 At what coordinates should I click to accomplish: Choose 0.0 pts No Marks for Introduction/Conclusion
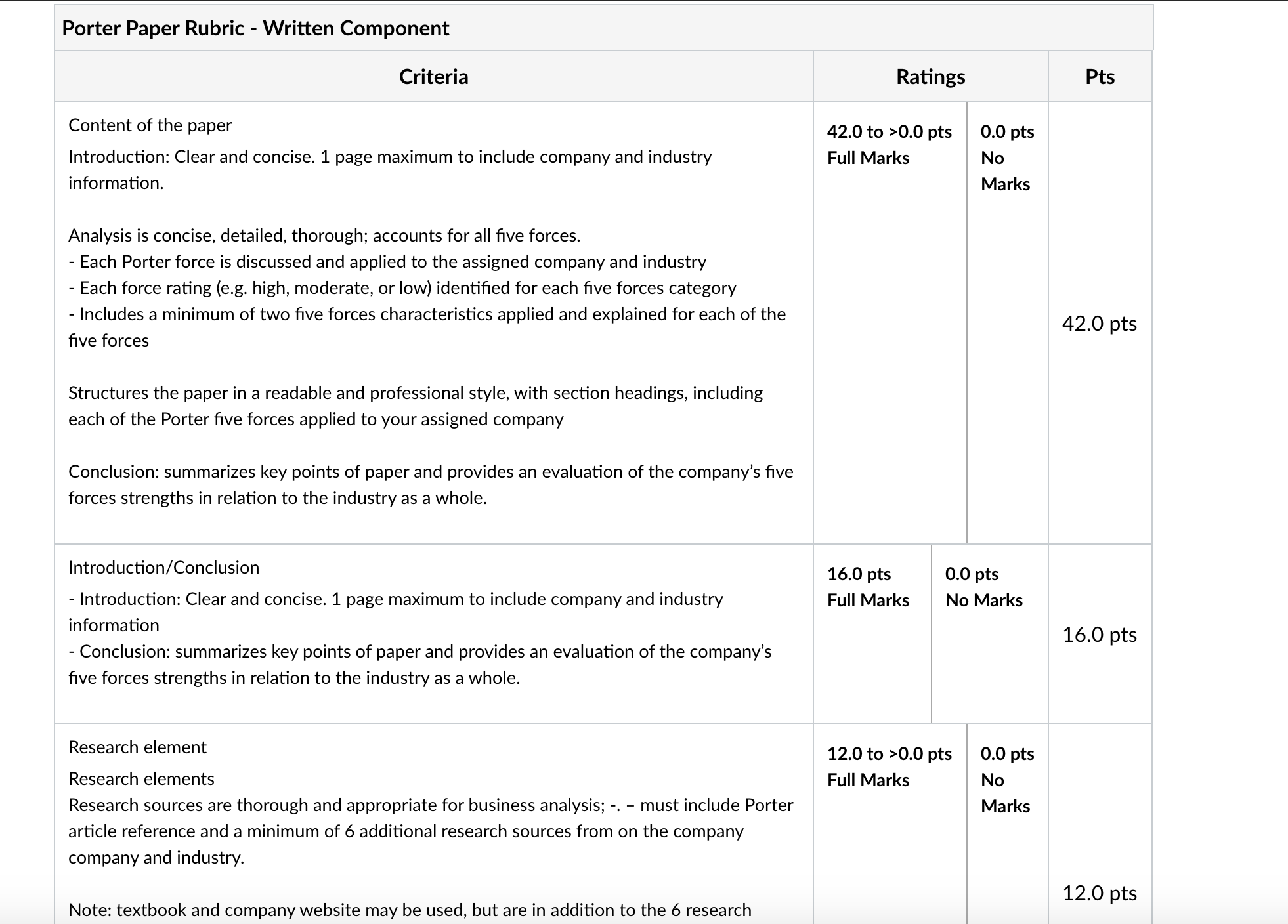[984, 587]
